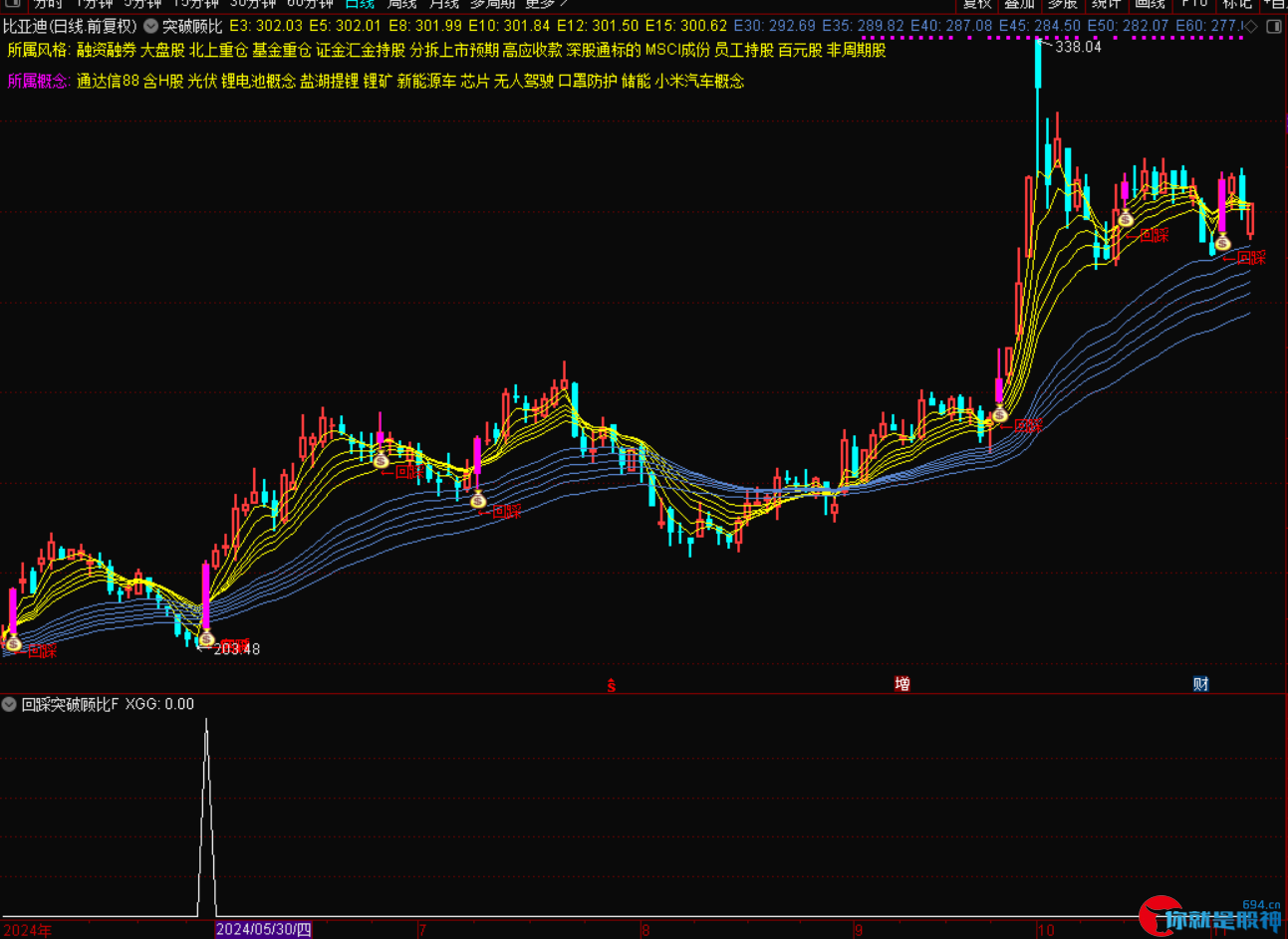This screenshot has height=939, width=1288.
Task: Click the 无人驾驶 concept tag
Action: coord(524,82)
